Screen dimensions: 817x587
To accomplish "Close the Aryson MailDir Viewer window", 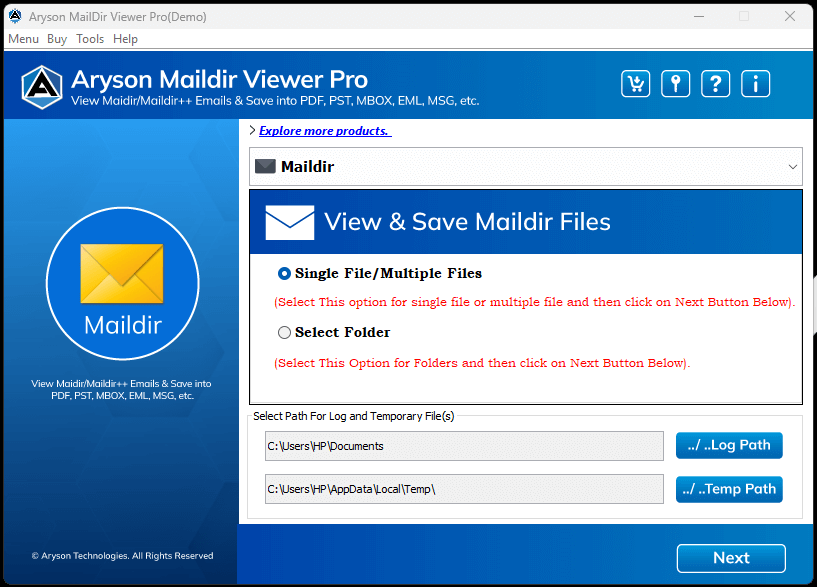I will [x=790, y=16].
